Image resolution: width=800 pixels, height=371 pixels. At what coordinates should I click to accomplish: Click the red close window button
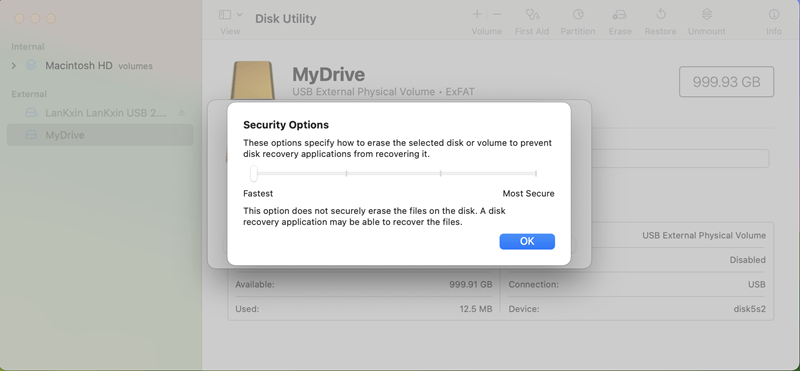(x=19, y=18)
